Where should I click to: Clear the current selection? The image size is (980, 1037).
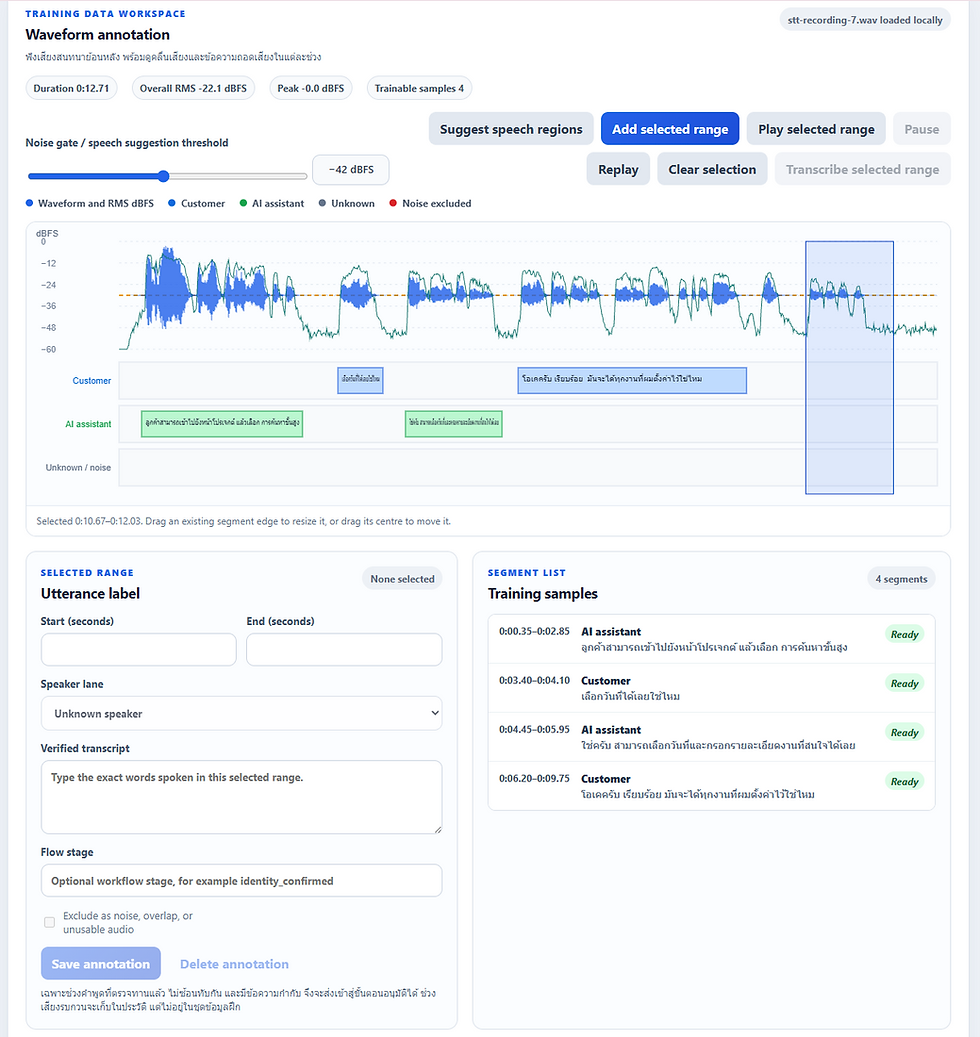[x=712, y=169]
